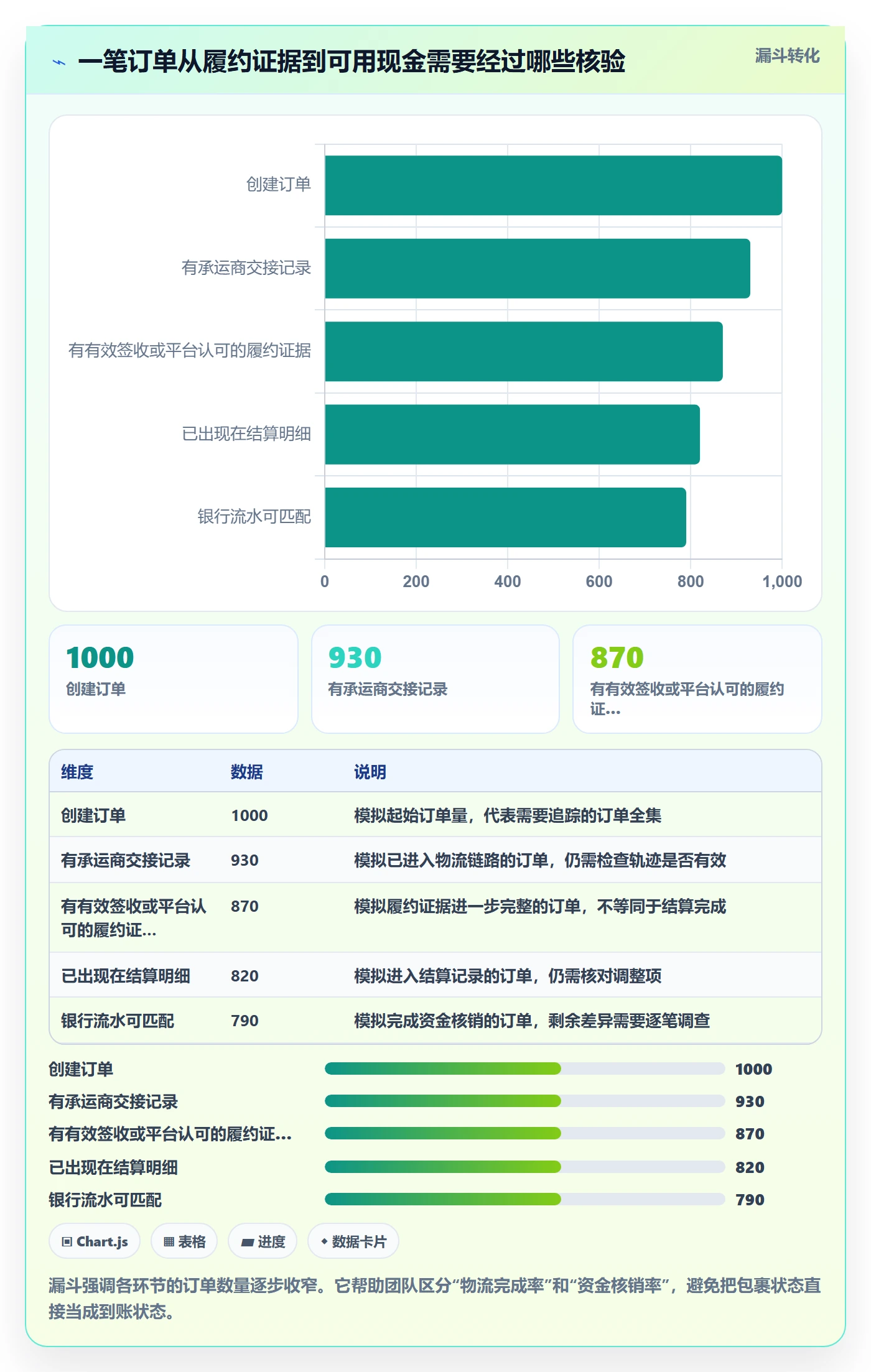Click the 维度 column header
Image resolution: width=871 pixels, height=1372 pixels.
pyautogui.click(x=77, y=772)
